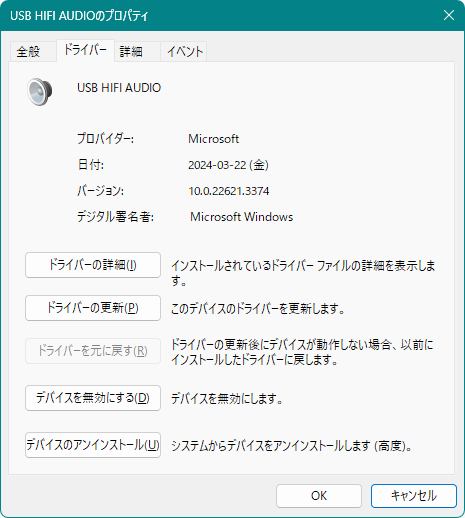
Task: Close the USB HIFI AUDIO properties dialog
Action: click(x=449, y=15)
